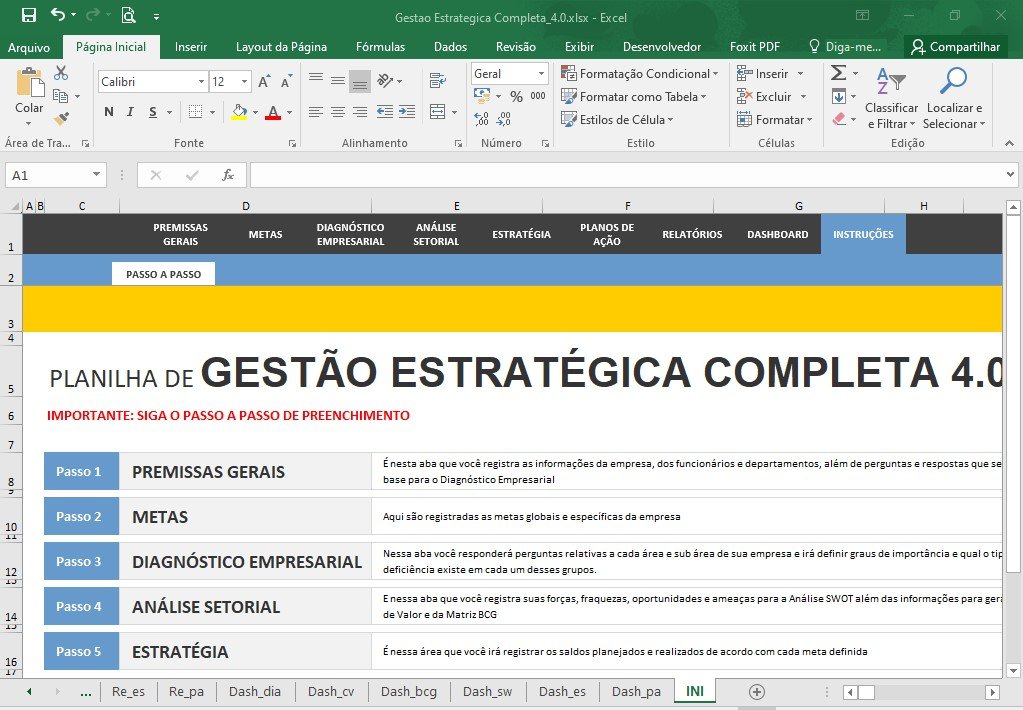Open the Calibri font name dropdown
The height and width of the screenshot is (710, 1023).
coord(202,82)
